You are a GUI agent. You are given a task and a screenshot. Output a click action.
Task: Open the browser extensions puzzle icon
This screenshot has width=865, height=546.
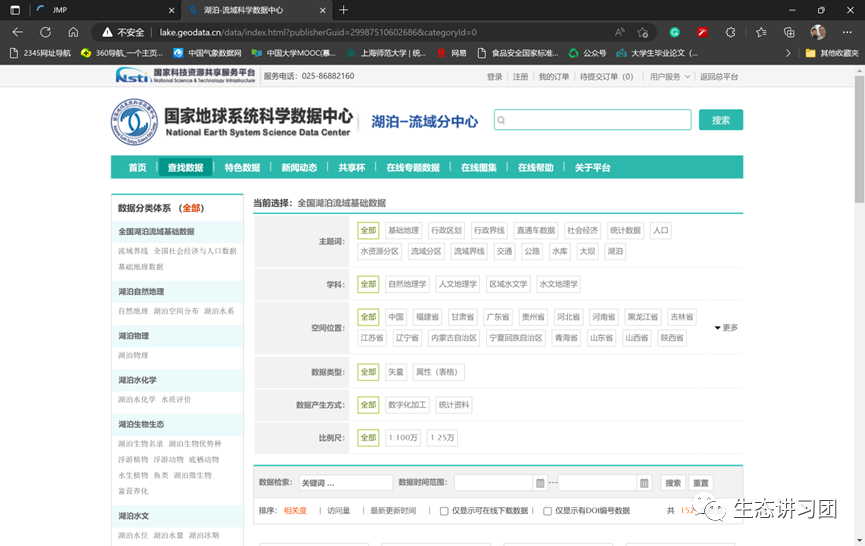[x=730, y=33]
